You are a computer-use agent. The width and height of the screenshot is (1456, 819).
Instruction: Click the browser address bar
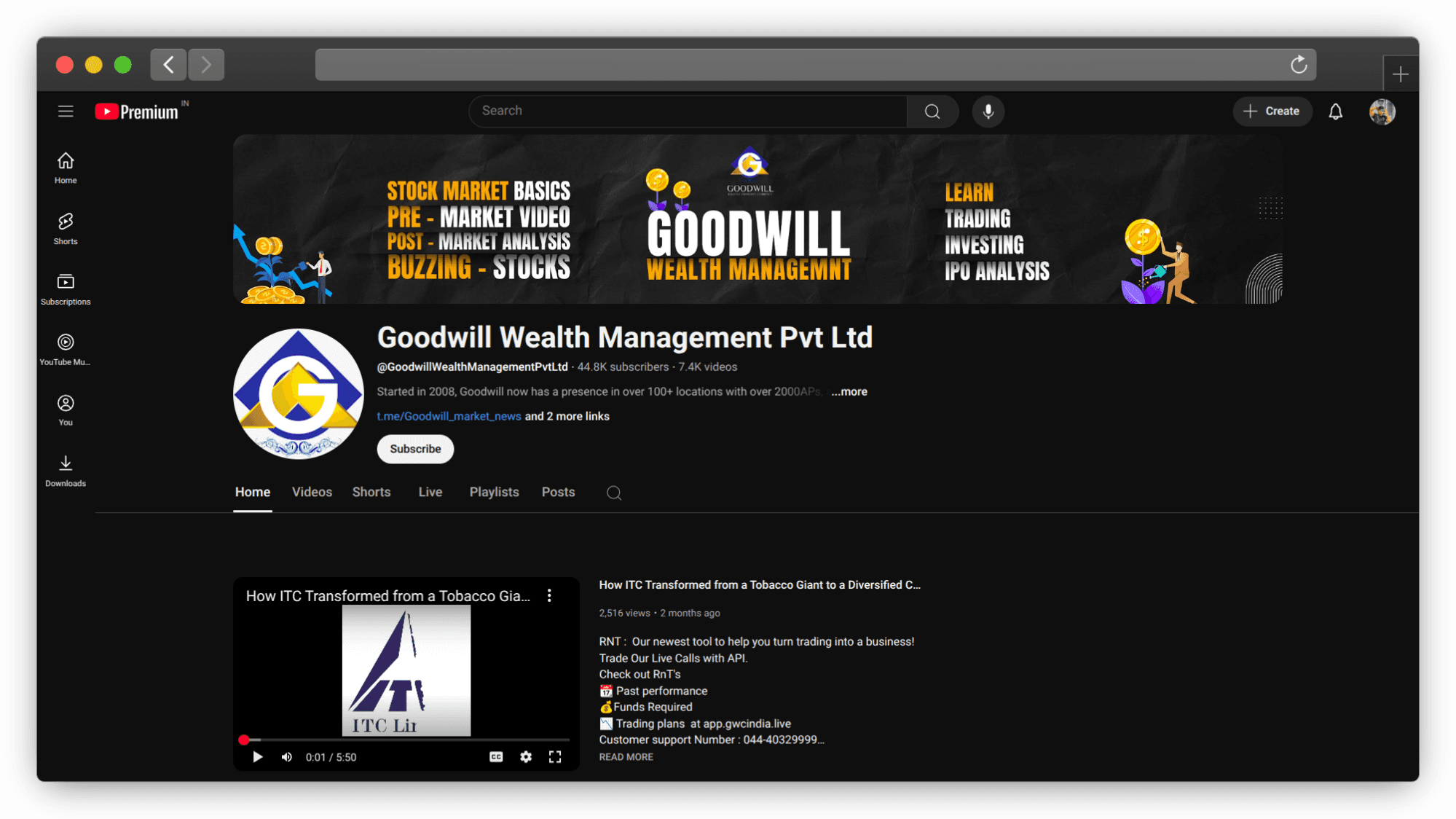point(816,65)
